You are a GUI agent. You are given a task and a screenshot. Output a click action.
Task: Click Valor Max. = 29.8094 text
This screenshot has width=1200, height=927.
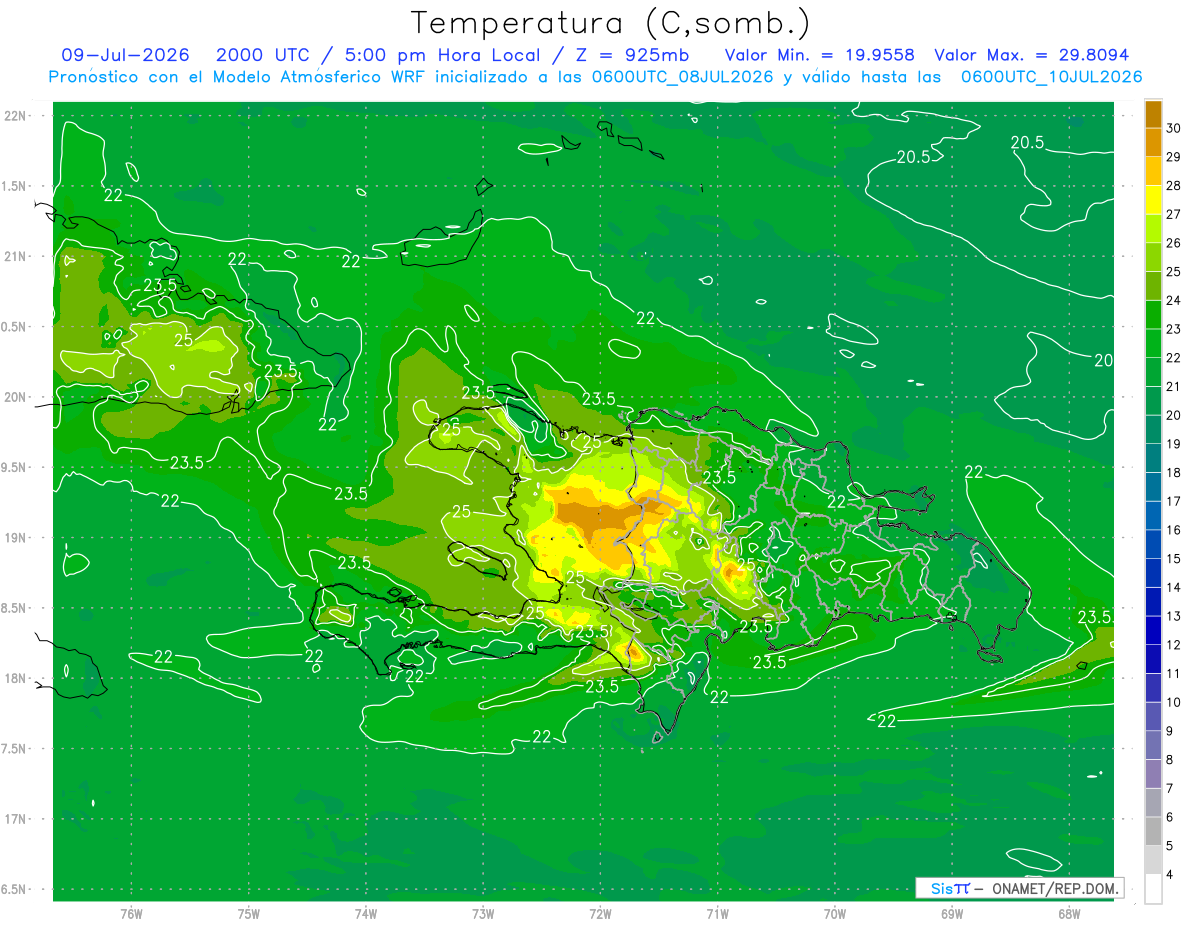pyautogui.click(x=1032, y=55)
